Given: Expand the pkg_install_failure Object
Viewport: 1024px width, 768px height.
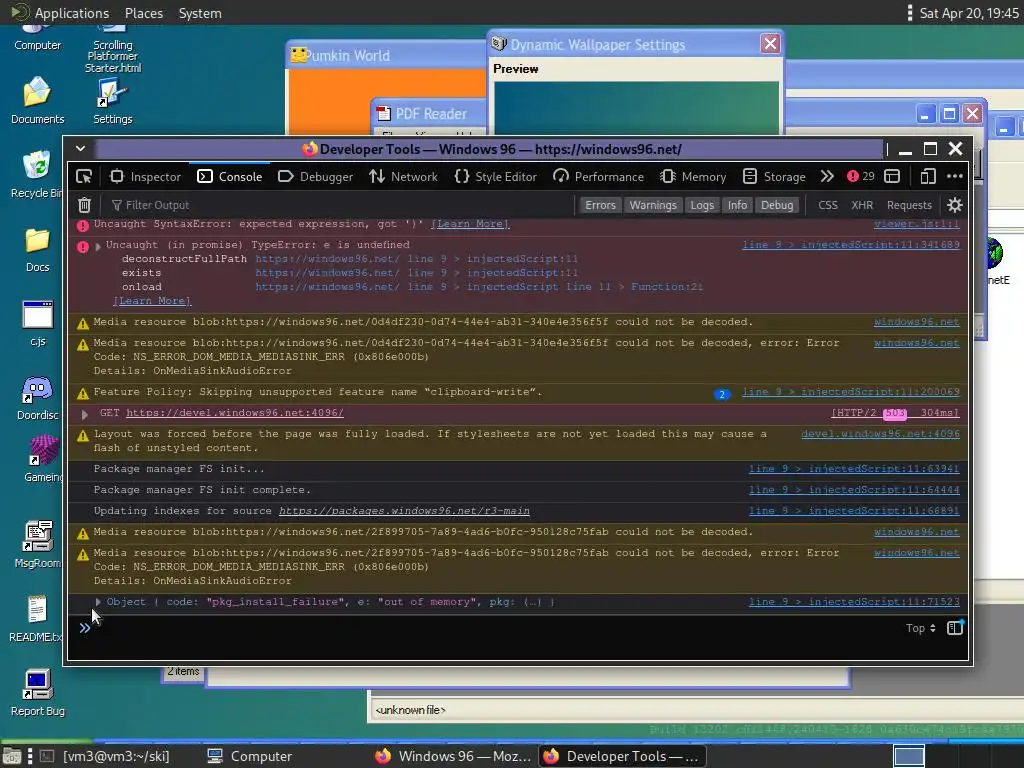Looking at the screenshot, I should tap(98, 601).
